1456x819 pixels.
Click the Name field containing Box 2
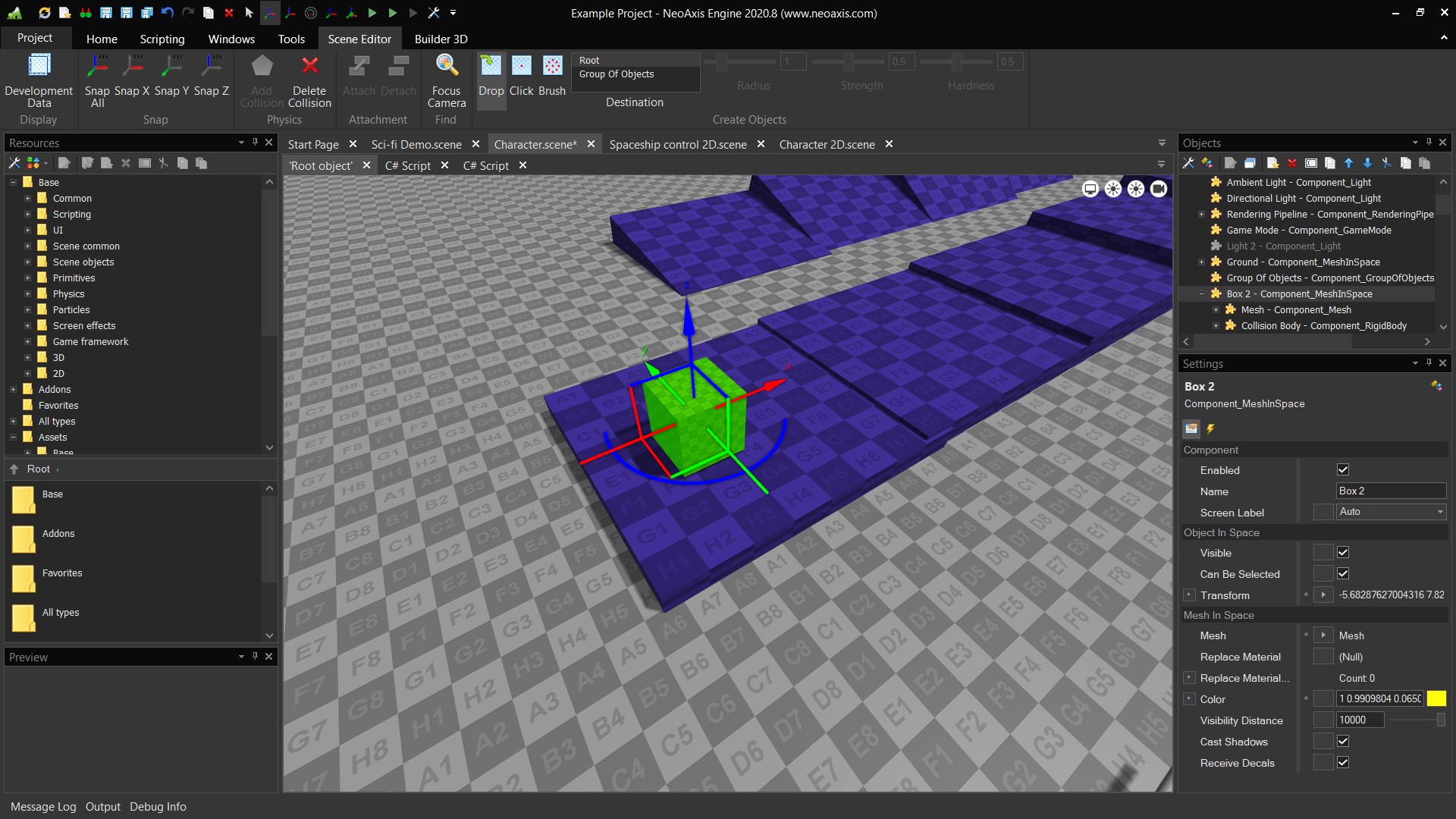pos(1390,491)
